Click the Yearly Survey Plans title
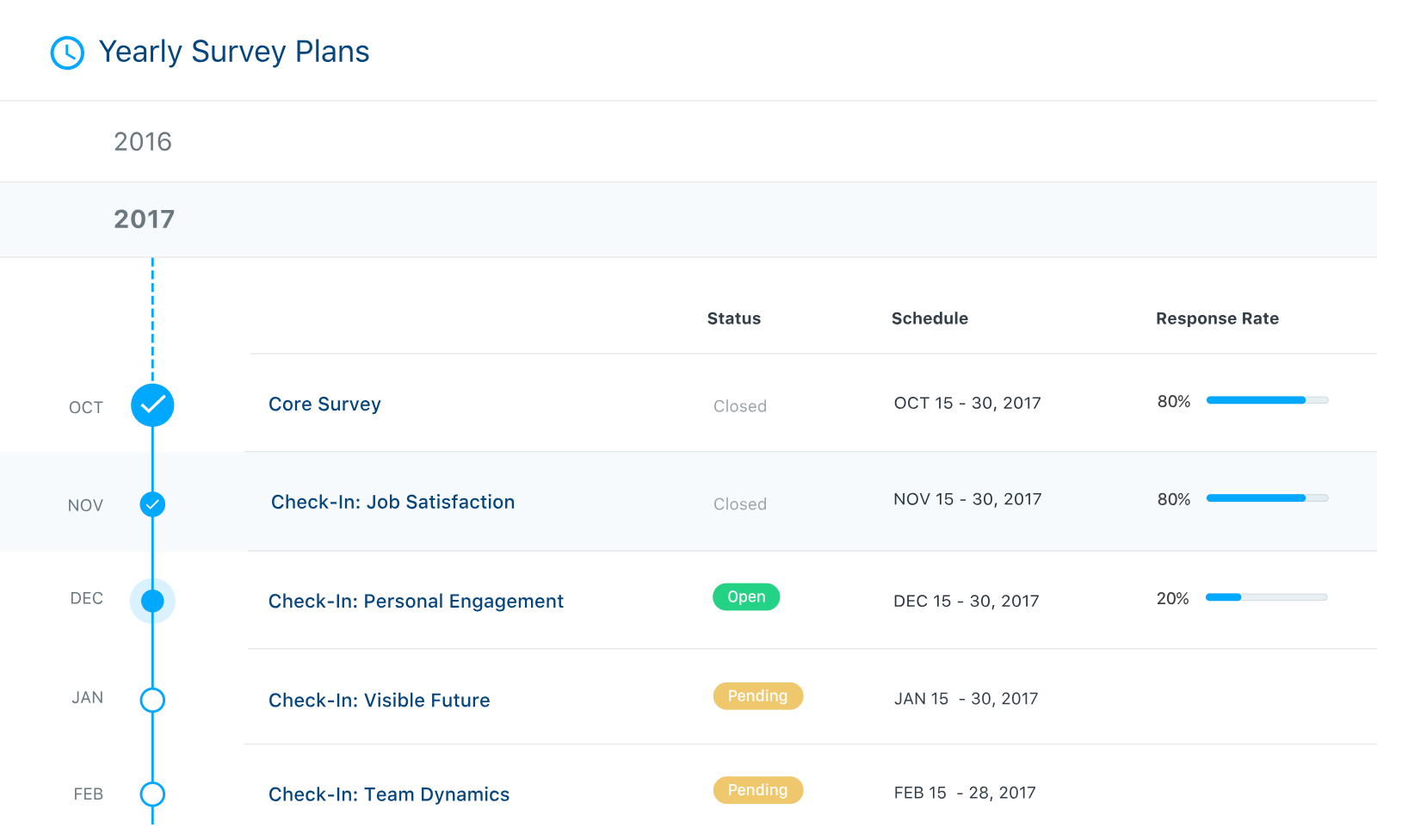 pyautogui.click(x=234, y=52)
